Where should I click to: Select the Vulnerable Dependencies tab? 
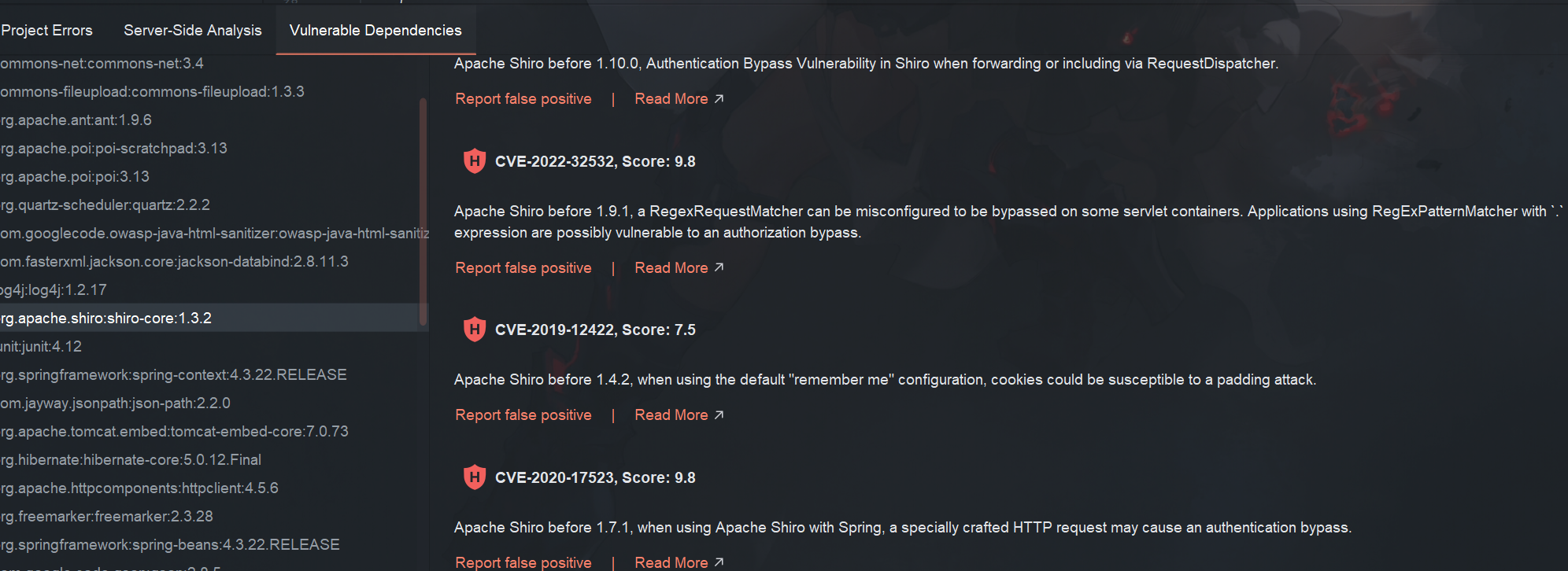click(375, 31)
